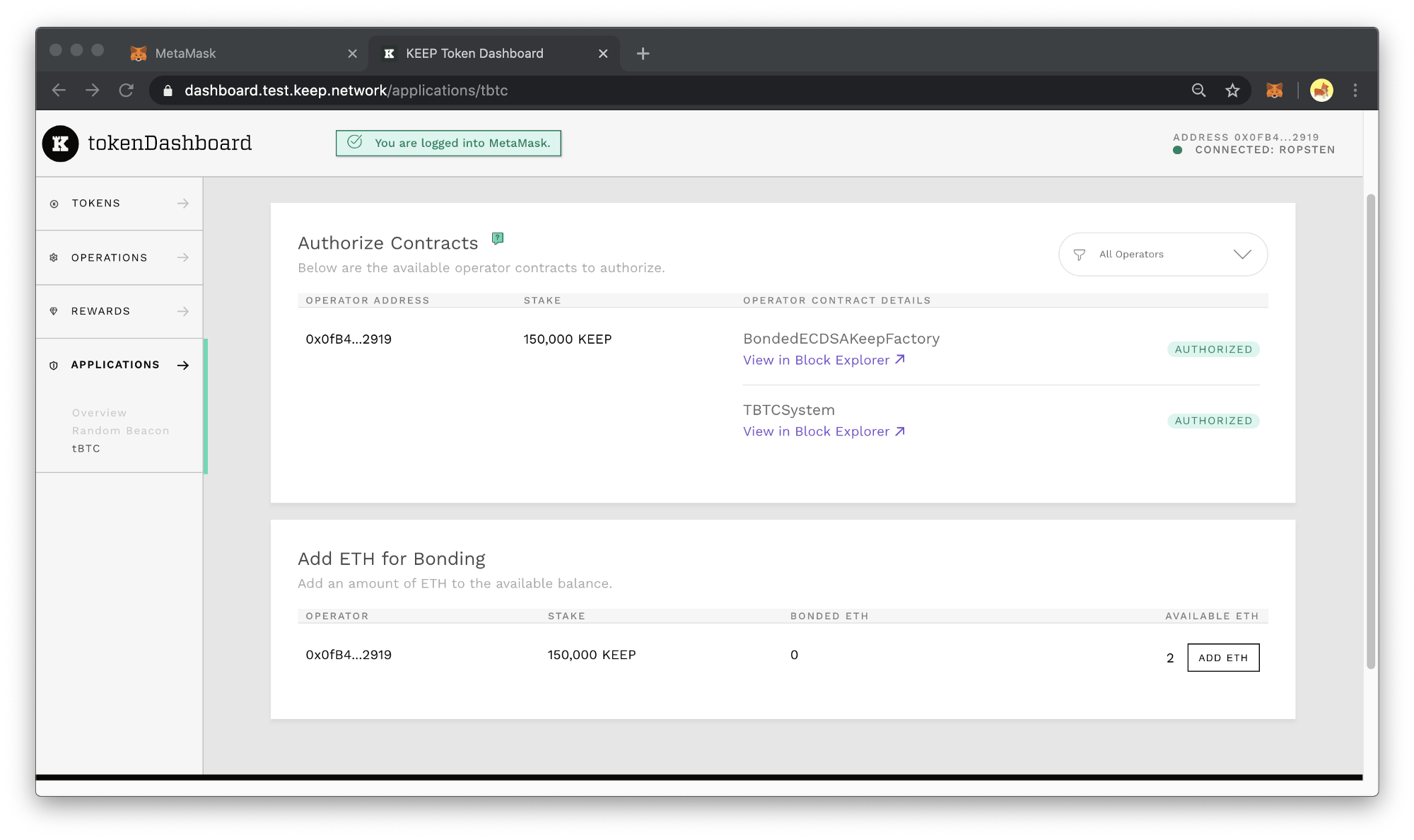Close the MetaMask tab
Screen dimensions: 1414x840
click(x=352, y=54)
